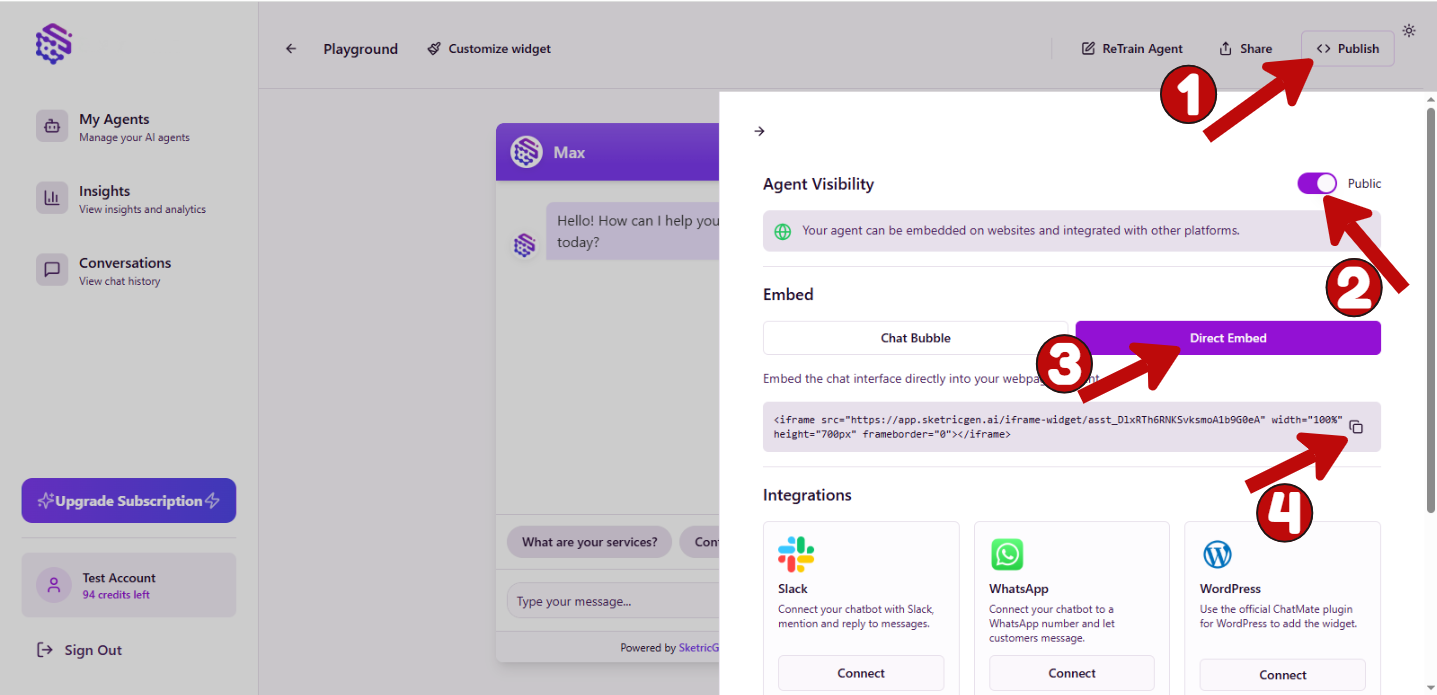Click the Type your message field

click(600, 600)
